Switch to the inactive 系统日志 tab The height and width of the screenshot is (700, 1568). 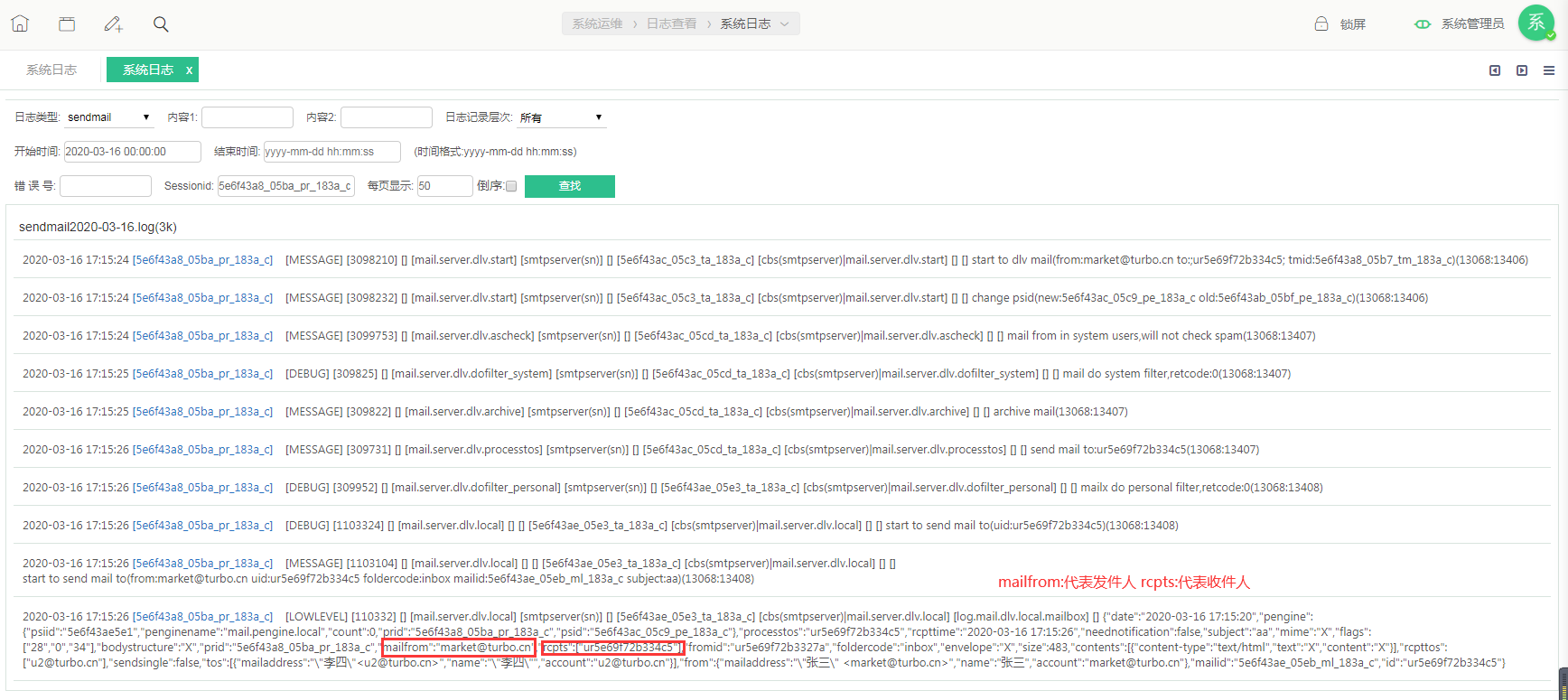tap(51, 70)
